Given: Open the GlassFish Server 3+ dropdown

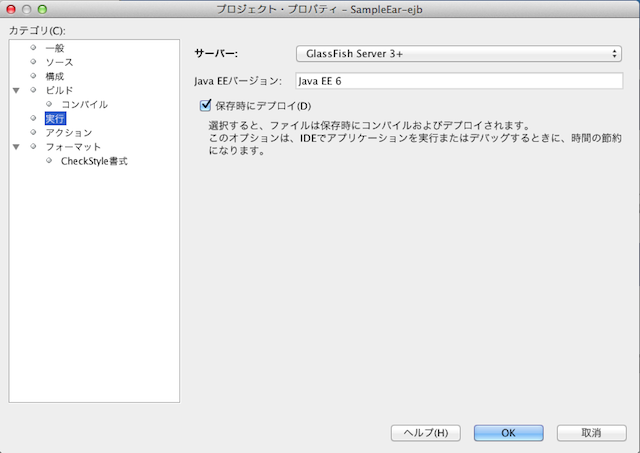Looking at the screenshot, I should coord(459,53).
